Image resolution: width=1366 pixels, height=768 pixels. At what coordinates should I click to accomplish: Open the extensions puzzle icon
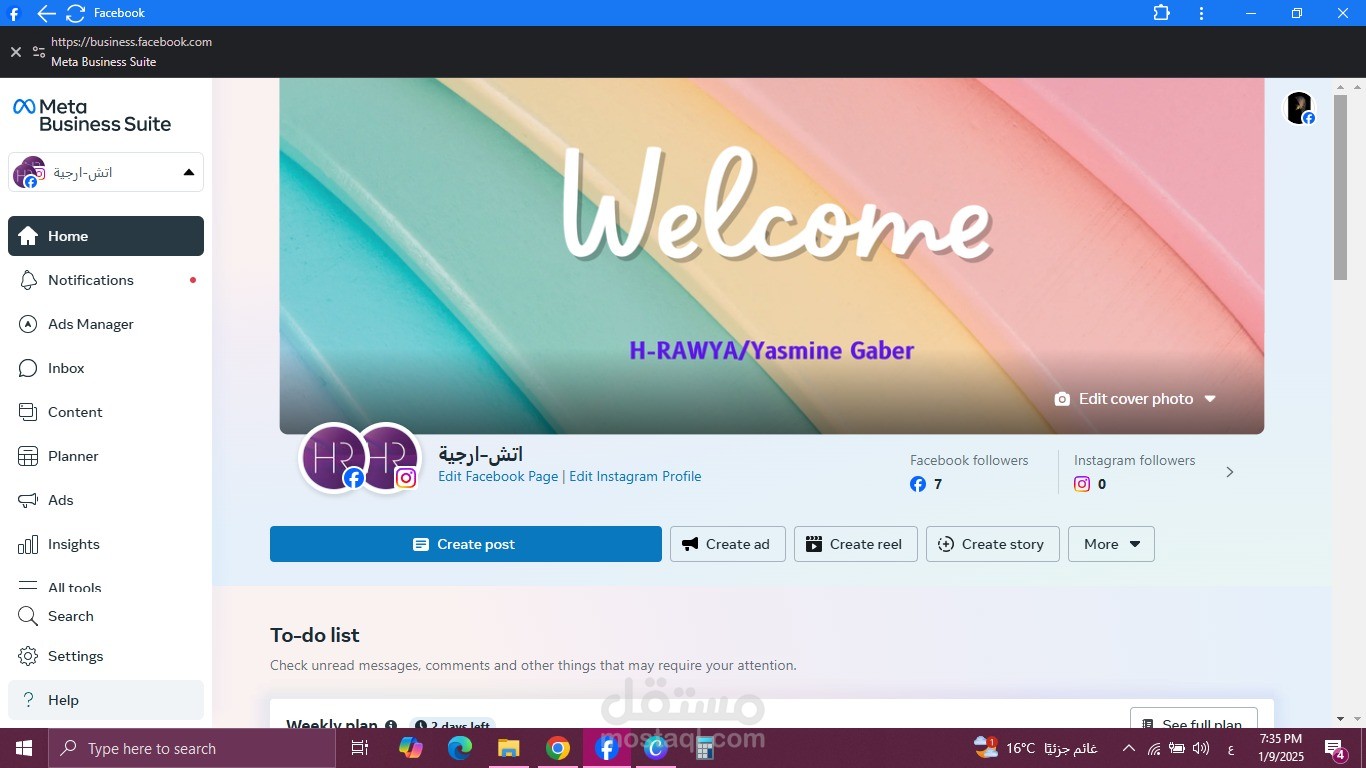point(1161,13)
